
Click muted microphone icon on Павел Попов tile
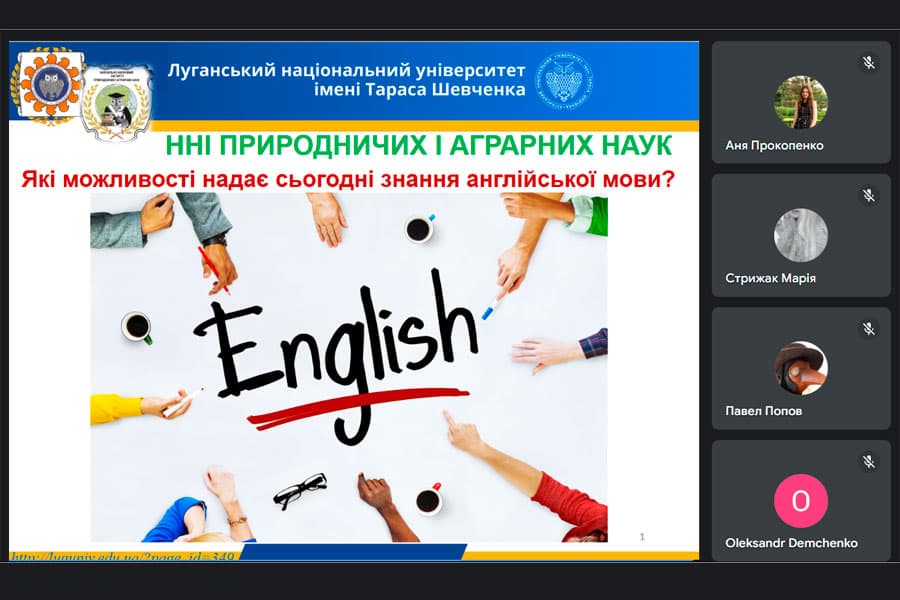[x=869, y=329]
